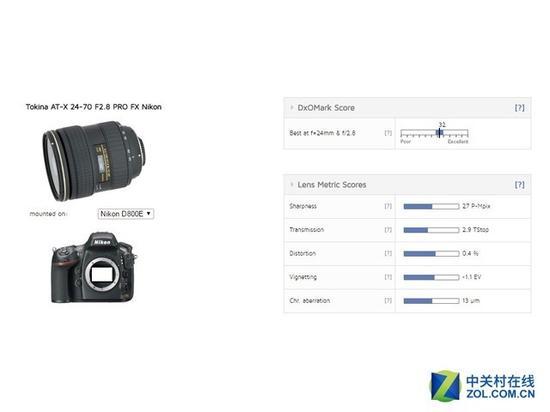This screenshot has height=412, width=550.
Task: Click the Tokina AT-X 24-70 F2.8 title
Action: tap(93, 107)
